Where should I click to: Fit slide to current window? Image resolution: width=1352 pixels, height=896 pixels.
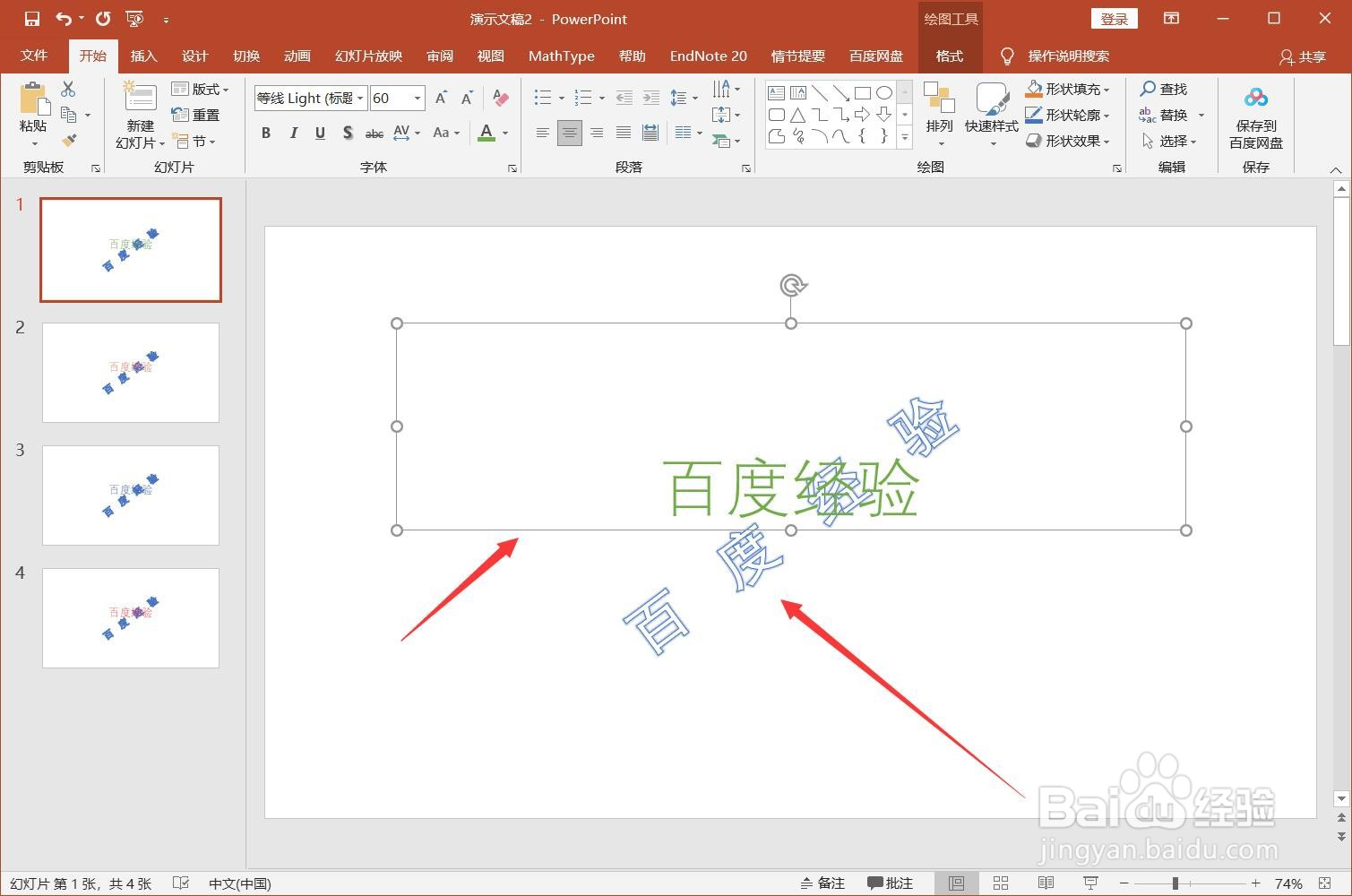point(1325,883)
